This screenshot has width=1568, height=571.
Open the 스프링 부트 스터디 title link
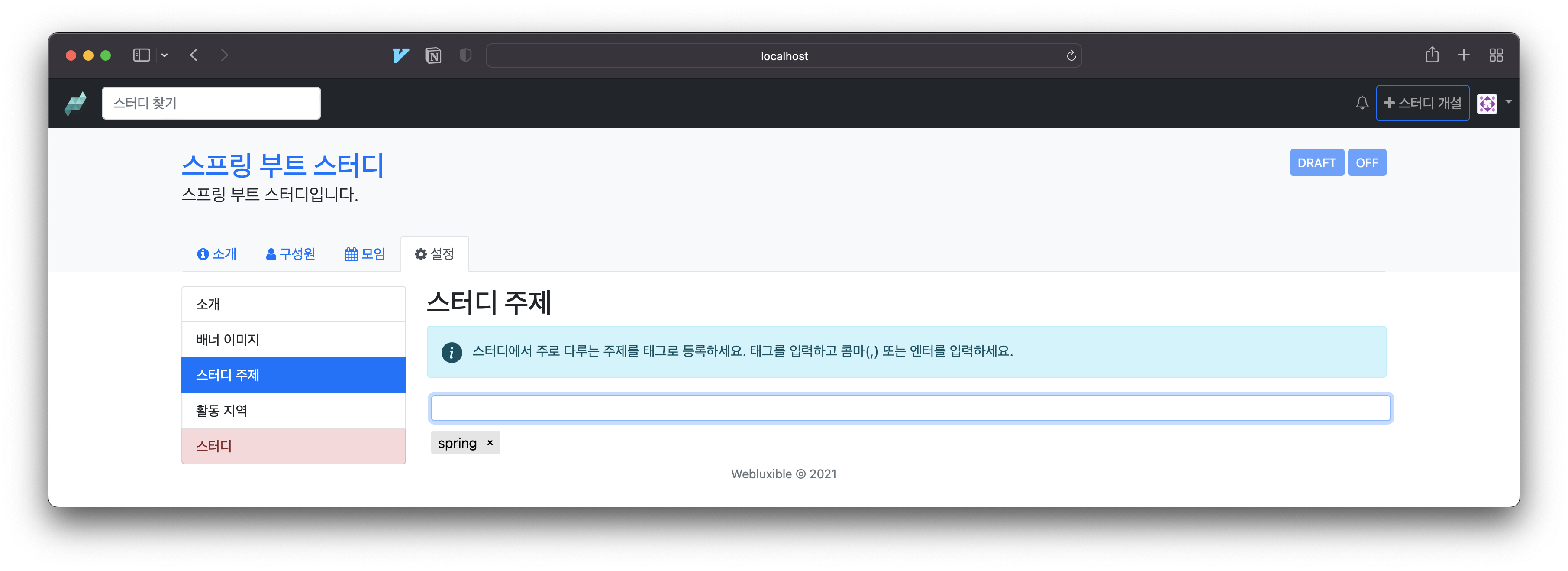[282, 165]
